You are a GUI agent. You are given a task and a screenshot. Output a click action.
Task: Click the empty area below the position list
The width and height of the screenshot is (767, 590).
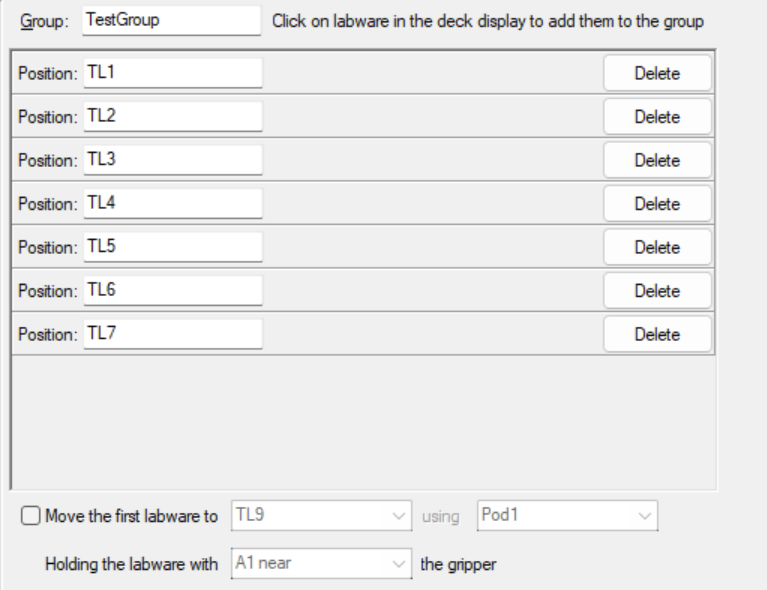[x=363, y=422]
